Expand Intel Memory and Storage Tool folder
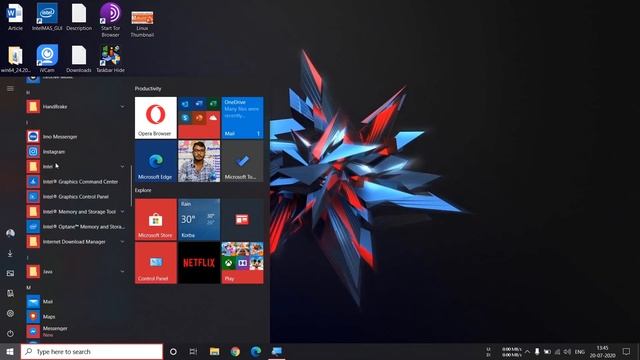 76,211
